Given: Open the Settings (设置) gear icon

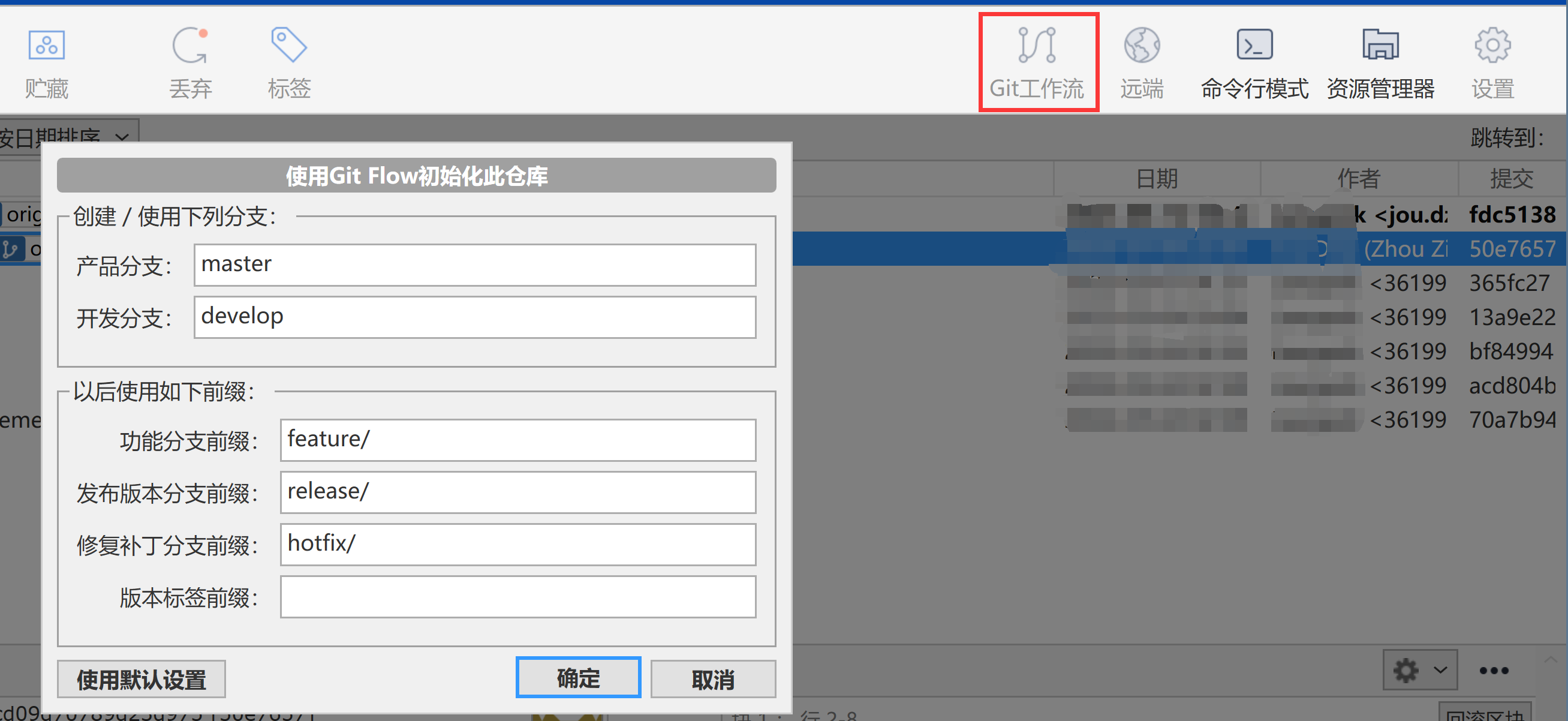Looking at the screenshot, I should point(1492,64).
